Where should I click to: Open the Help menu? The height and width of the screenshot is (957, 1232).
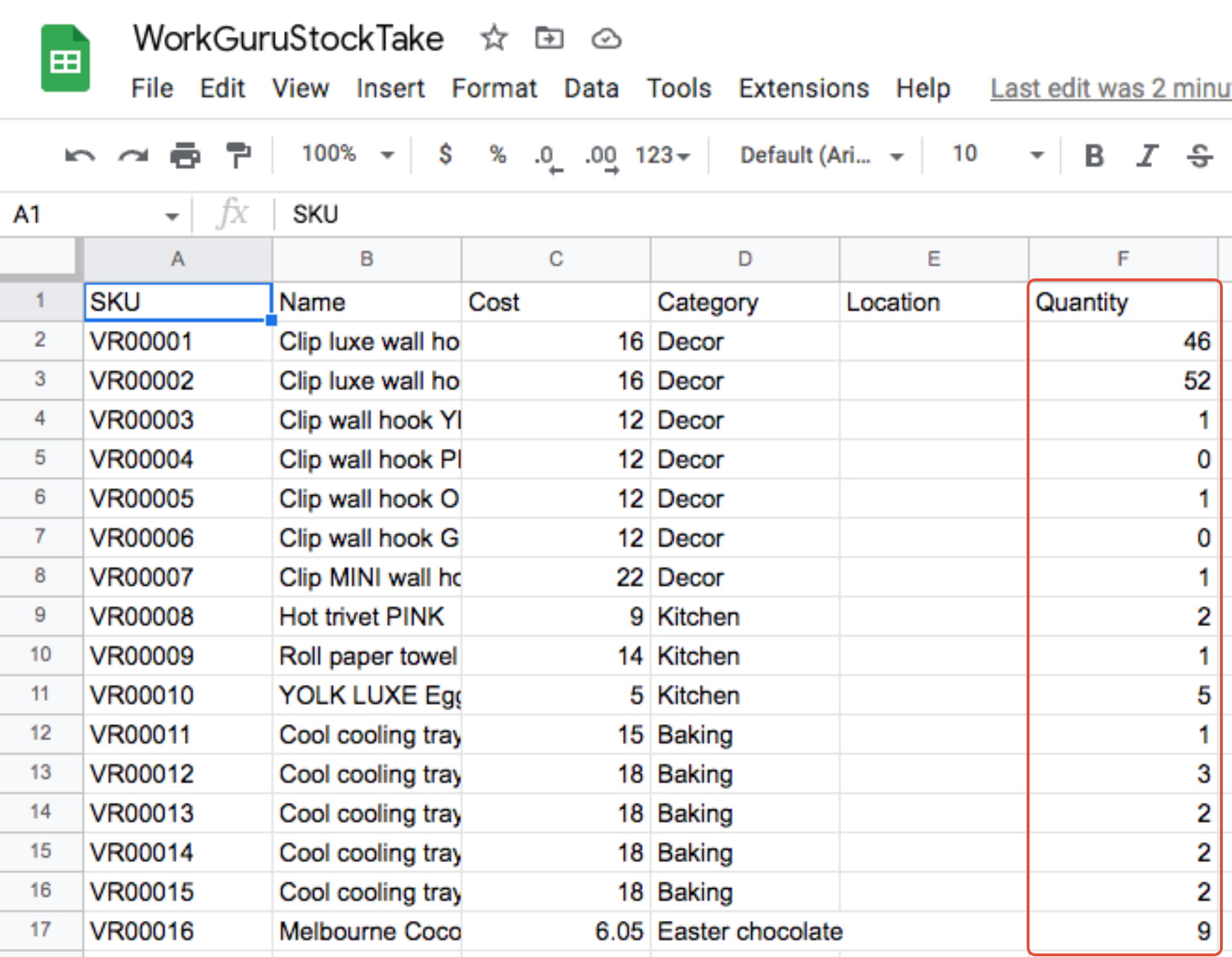[x=923, y=88]
